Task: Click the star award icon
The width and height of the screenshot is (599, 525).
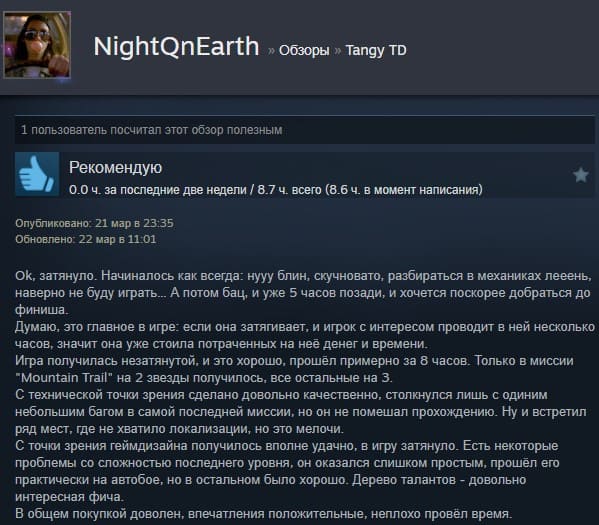Action: pos(580,175)
